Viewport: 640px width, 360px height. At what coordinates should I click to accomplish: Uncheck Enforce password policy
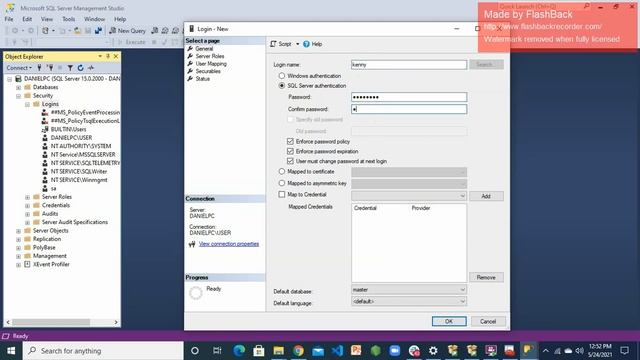coord(290,141)
